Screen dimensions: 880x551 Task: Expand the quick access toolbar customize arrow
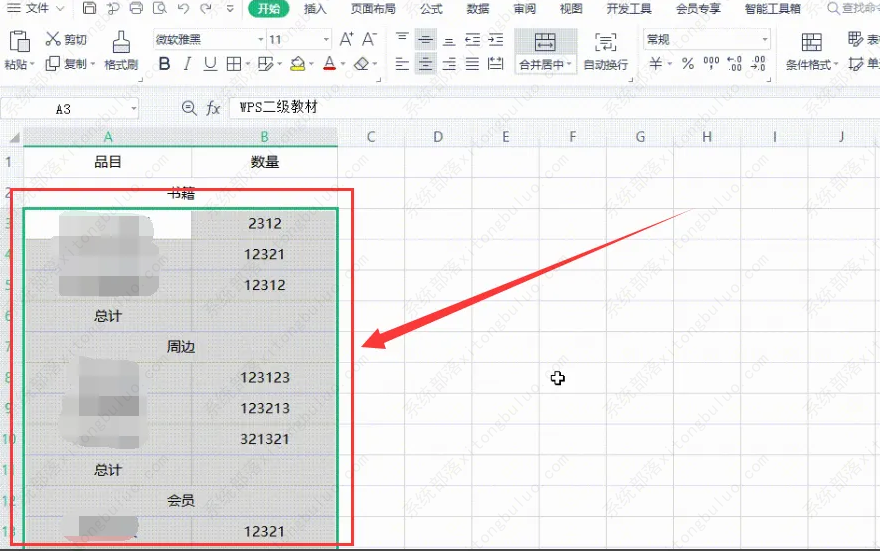click(x=230, y=8)
